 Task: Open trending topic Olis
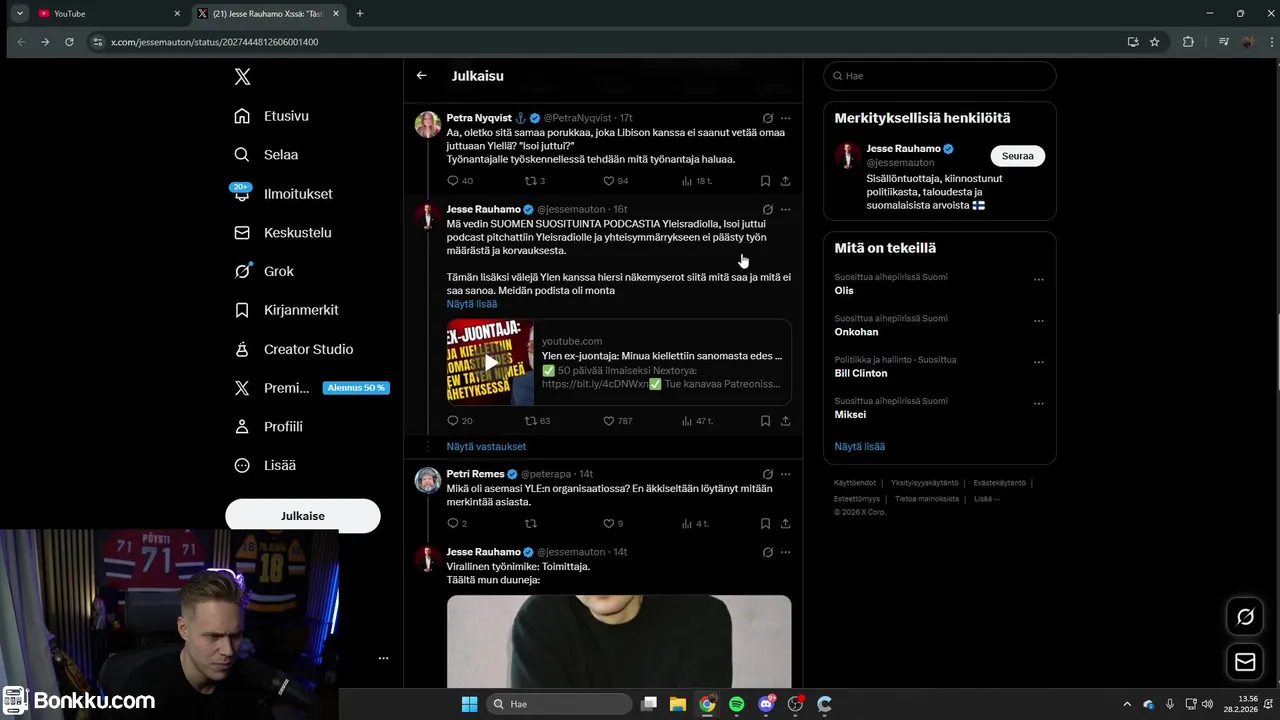pos(844,290)
